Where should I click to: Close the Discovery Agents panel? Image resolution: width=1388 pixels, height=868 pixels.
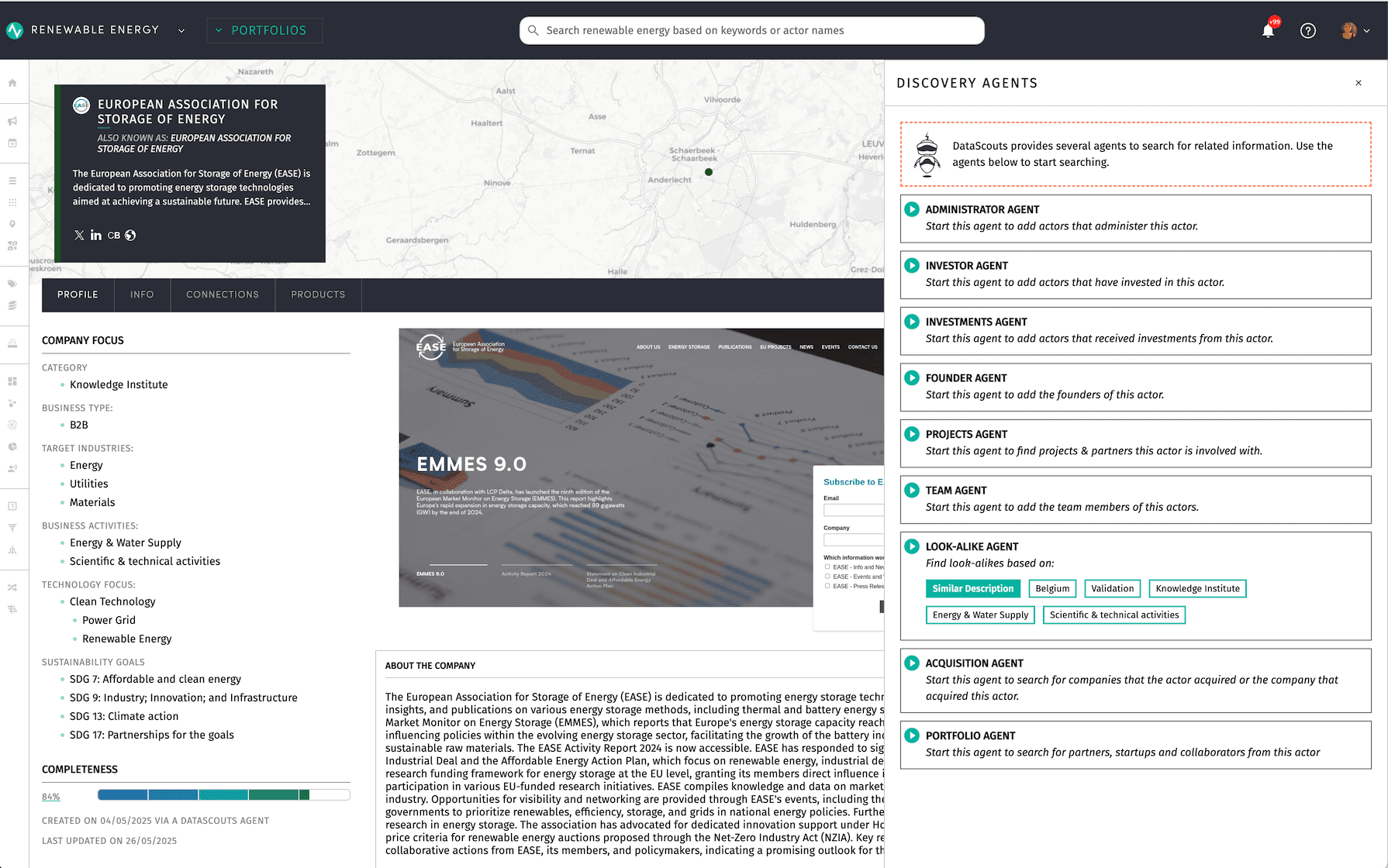tap(1359, 83)
